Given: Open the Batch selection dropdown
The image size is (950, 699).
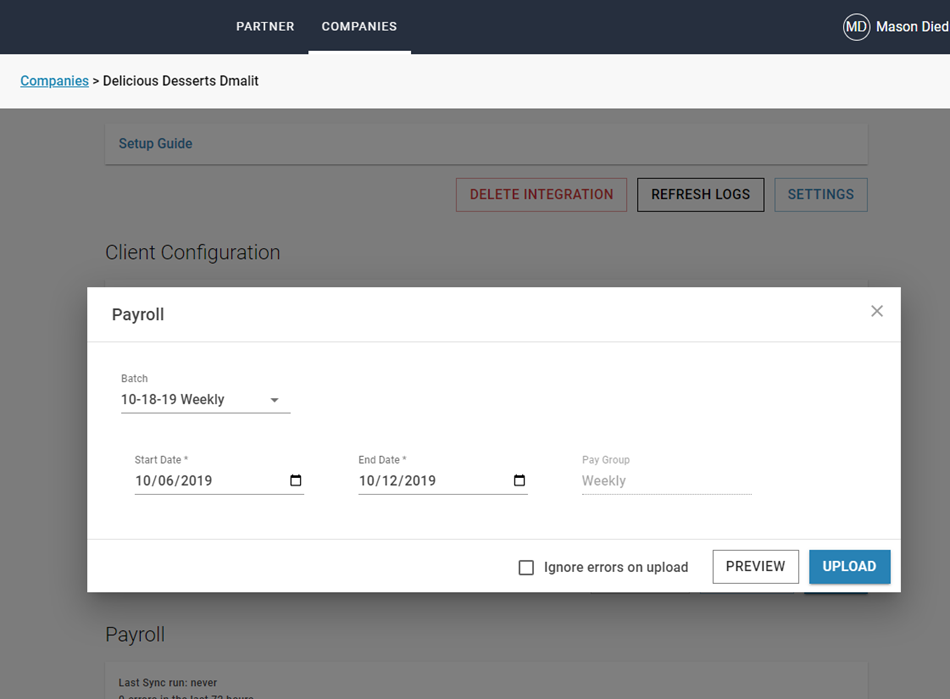Looking at the screenshot, I should tap(190, 399).
